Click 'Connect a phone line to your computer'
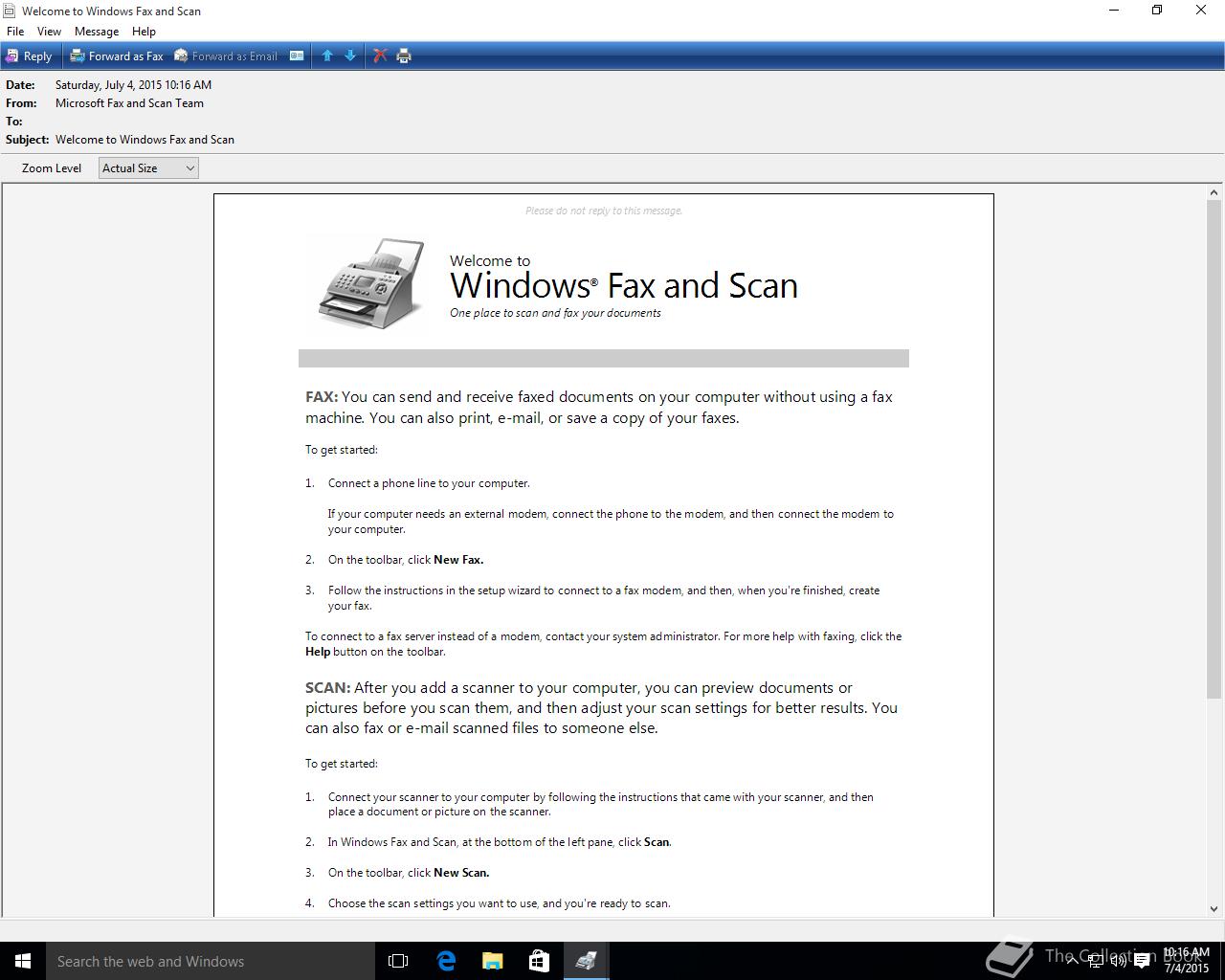The width and height of the screenshot is (1225, 980). coord(429,483)
